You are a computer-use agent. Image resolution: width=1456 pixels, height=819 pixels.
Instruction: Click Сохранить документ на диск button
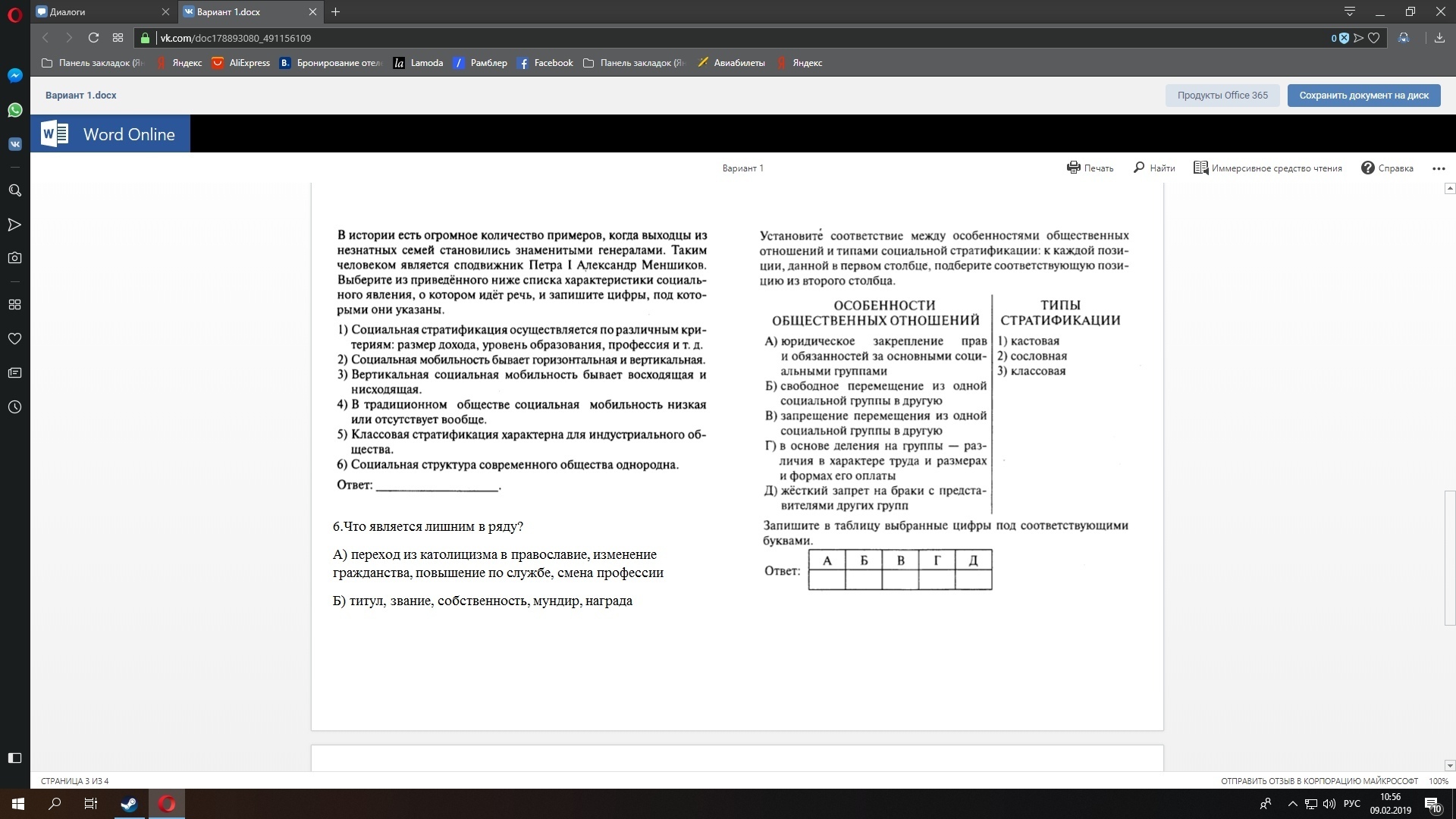[x=1363, y=96]
